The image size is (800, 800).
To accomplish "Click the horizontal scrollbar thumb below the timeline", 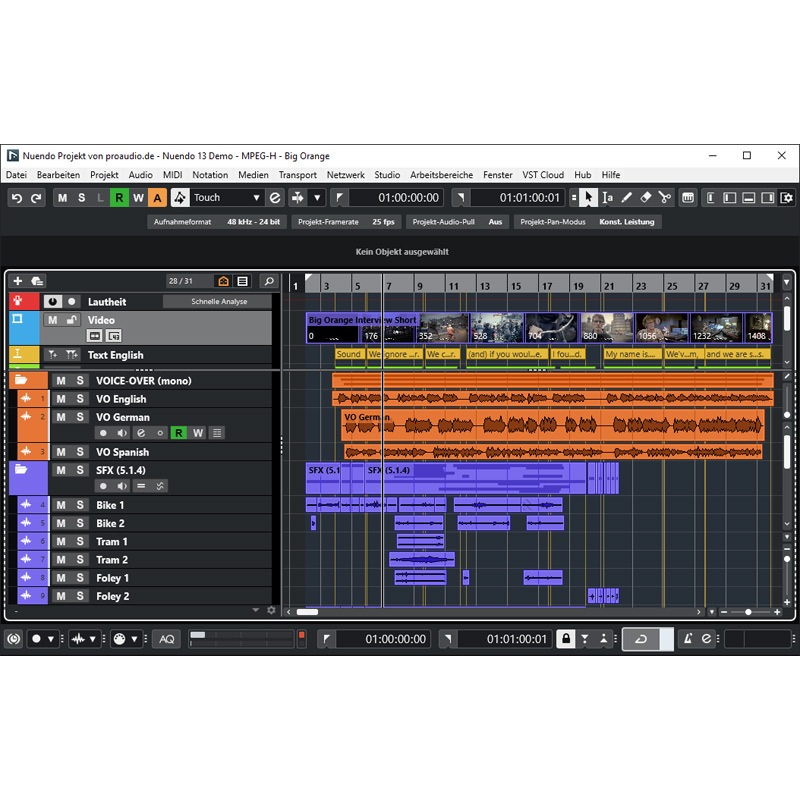I will click(307, 612).
